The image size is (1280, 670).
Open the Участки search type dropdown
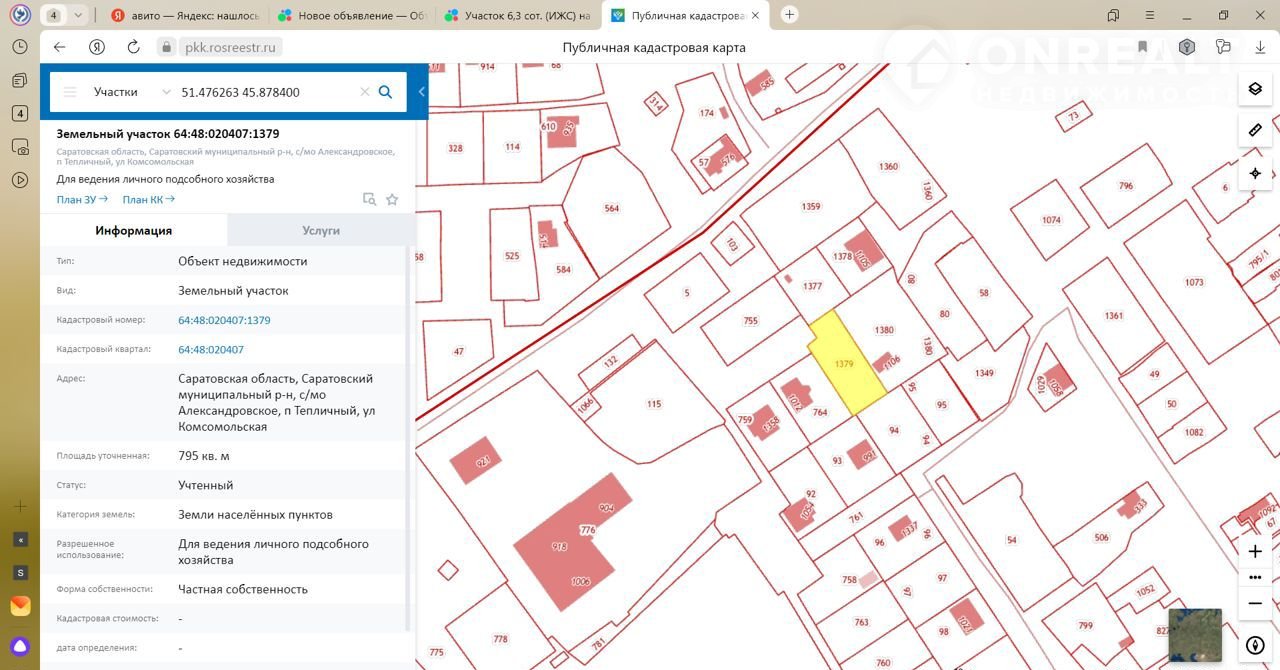click(x=131, y=92)
